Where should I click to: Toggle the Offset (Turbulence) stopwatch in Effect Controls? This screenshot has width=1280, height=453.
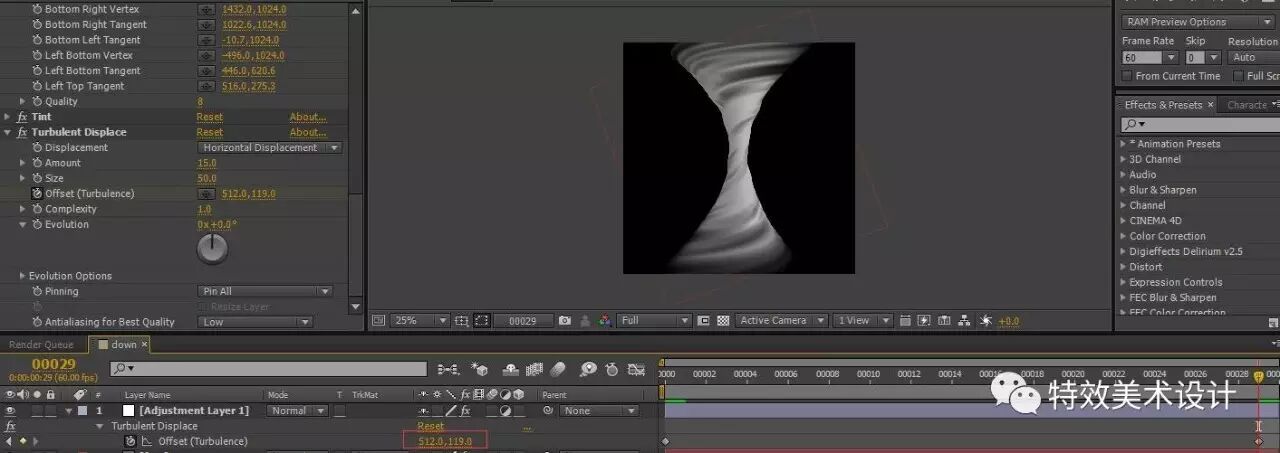click(x=37, y=193)
